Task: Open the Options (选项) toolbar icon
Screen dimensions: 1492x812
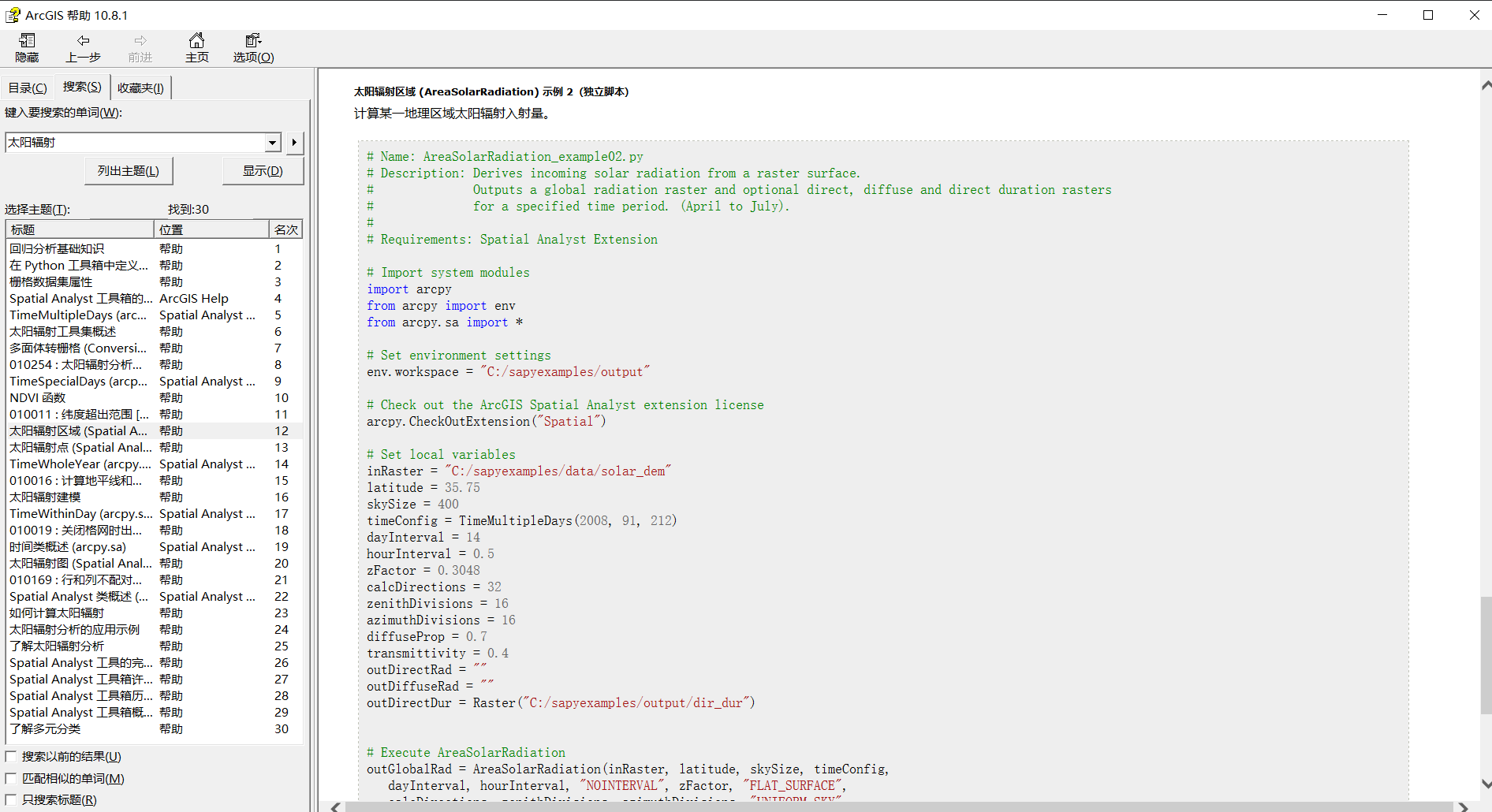Action: coord(253,41)
